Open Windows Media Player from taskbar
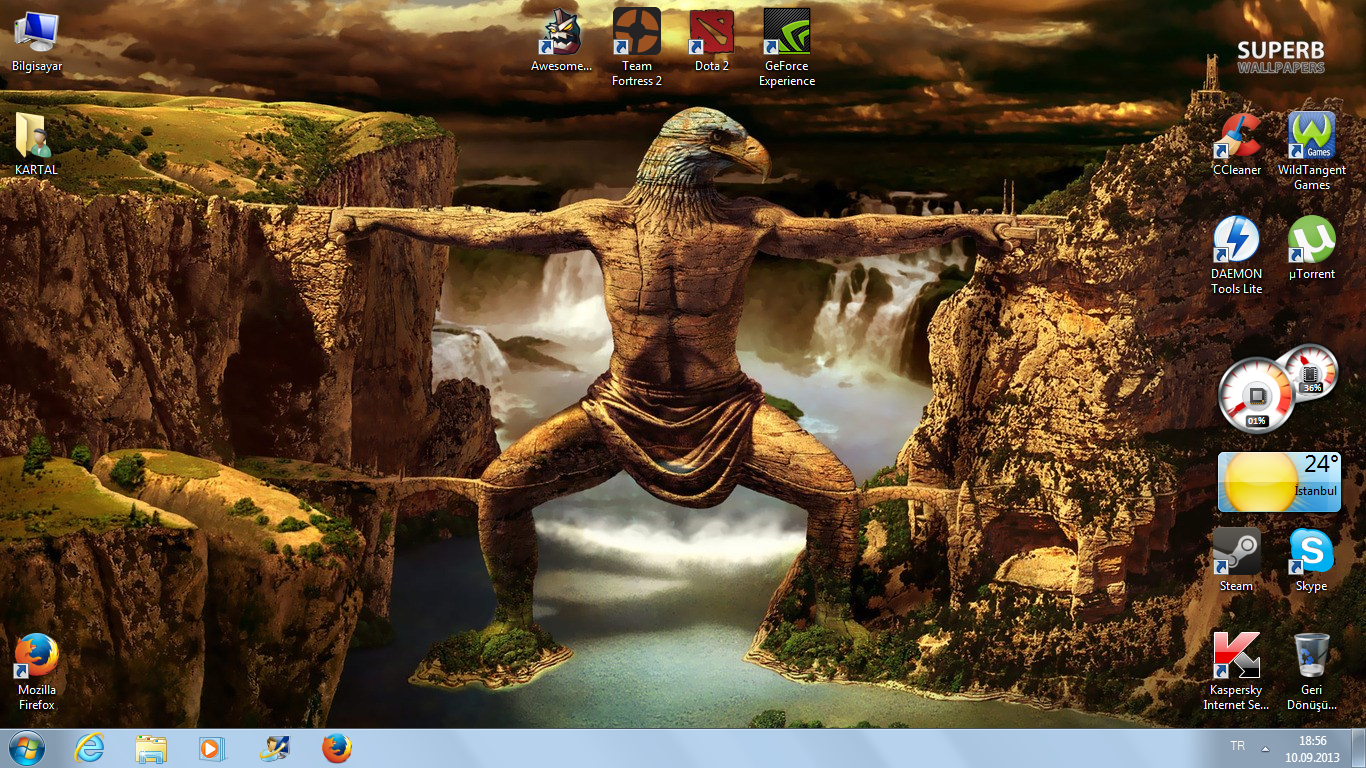This screenshot has width=1366, height=768. coord(213,748)
